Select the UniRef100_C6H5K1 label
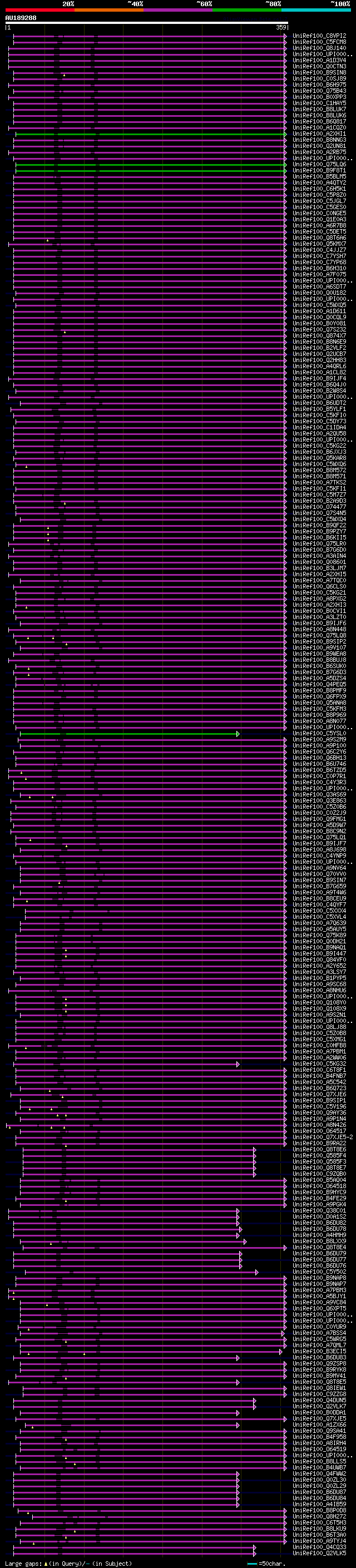Viewport: 356px width, 1568px height. pyautogui.click(x=319, y=189)
